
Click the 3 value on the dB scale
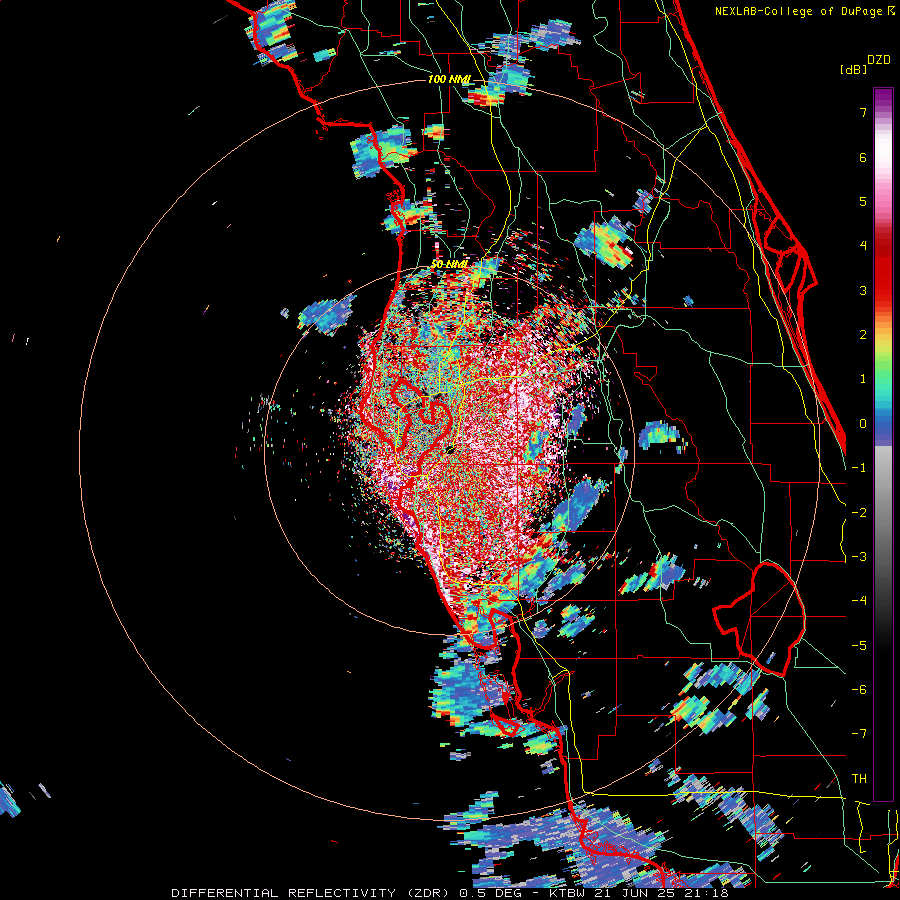[863, 290]
